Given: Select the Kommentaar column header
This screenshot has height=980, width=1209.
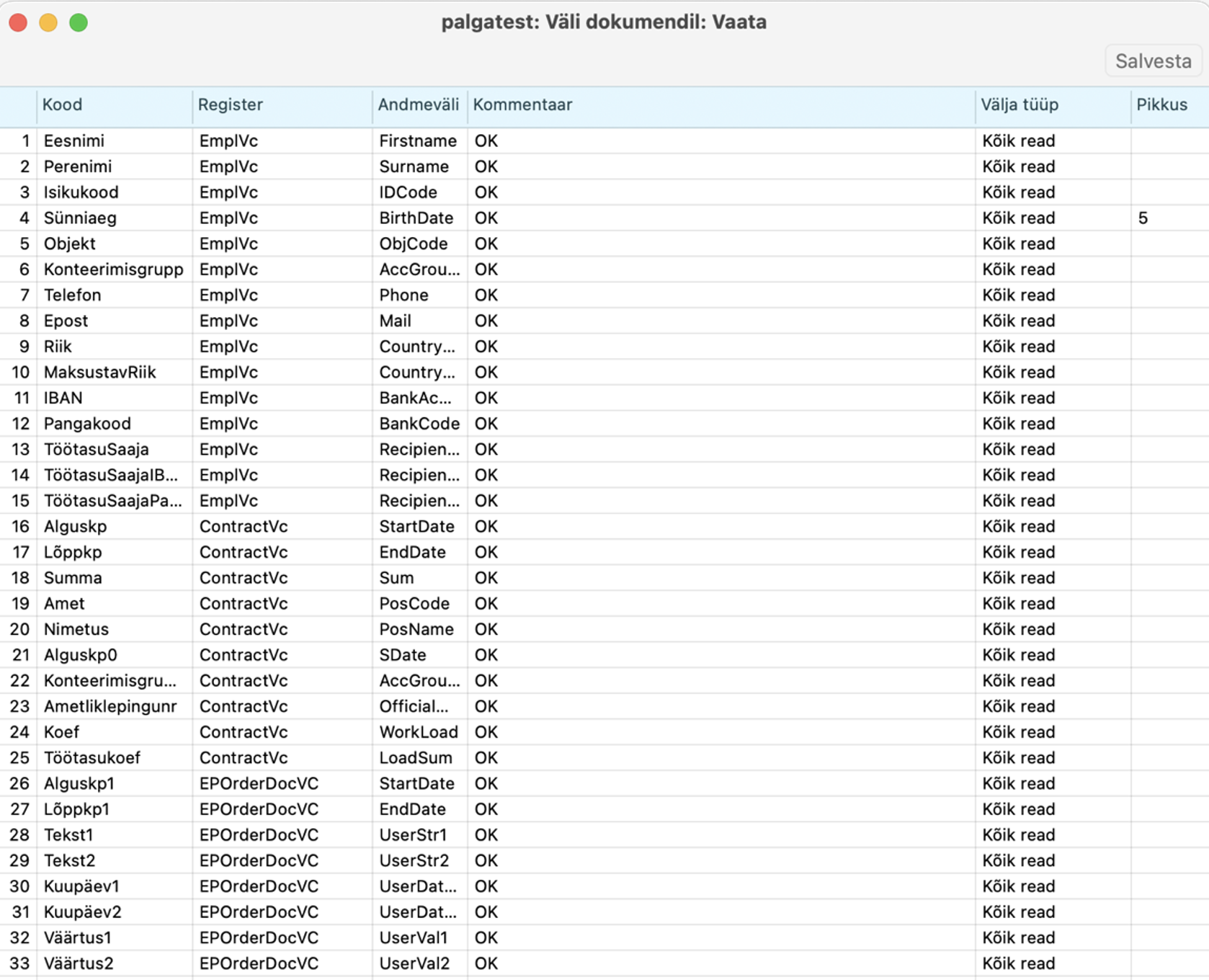Looking at the screenshot, I should (x=721, y=105).
